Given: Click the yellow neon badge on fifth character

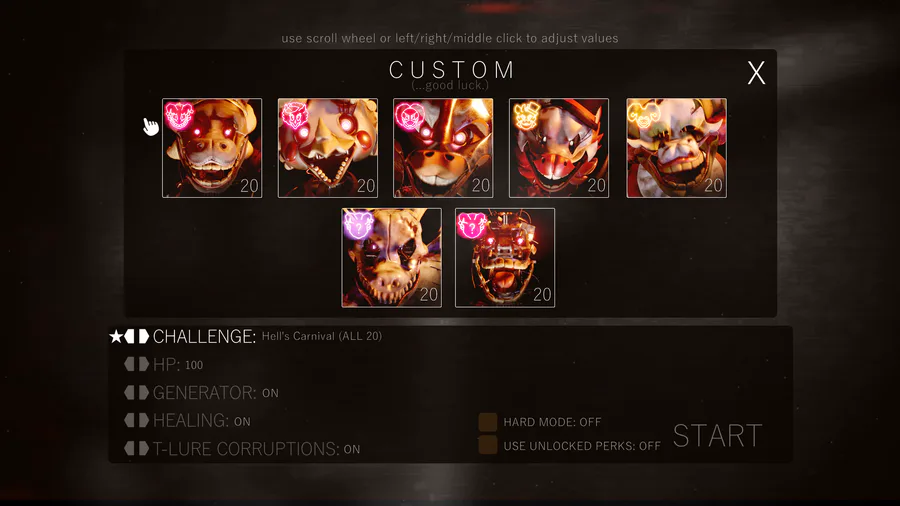Looking at the screenshot, I should coord(643,116).
